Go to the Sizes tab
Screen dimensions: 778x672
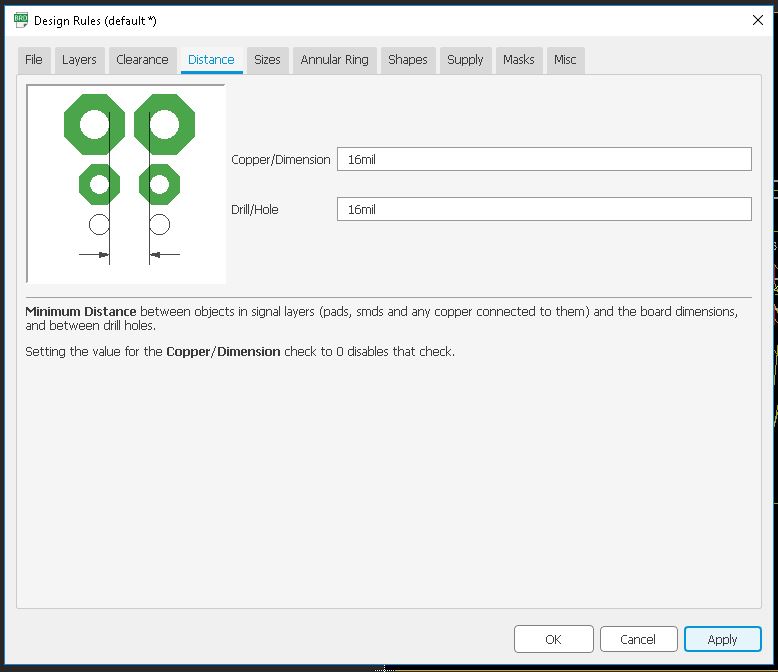click(x=267, y=60)
